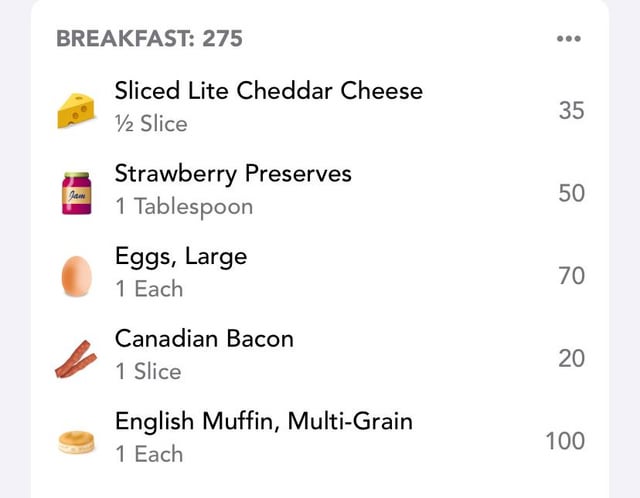The width and height of the screenshot is (640, 498).
Task: Click the 20 calorie value for bacon
Action: point(571,358)
